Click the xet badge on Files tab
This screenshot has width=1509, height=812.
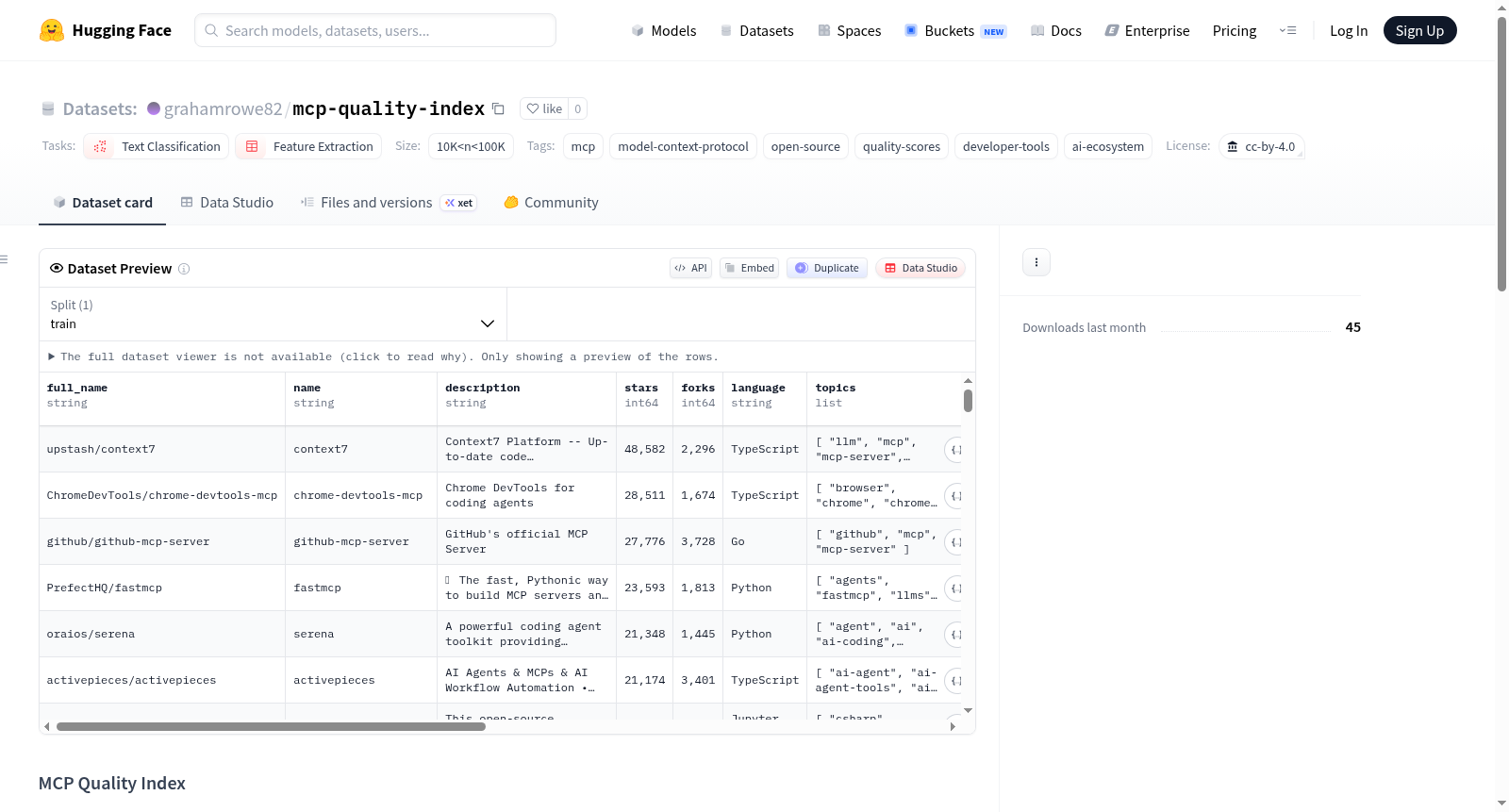coord(459,203)
